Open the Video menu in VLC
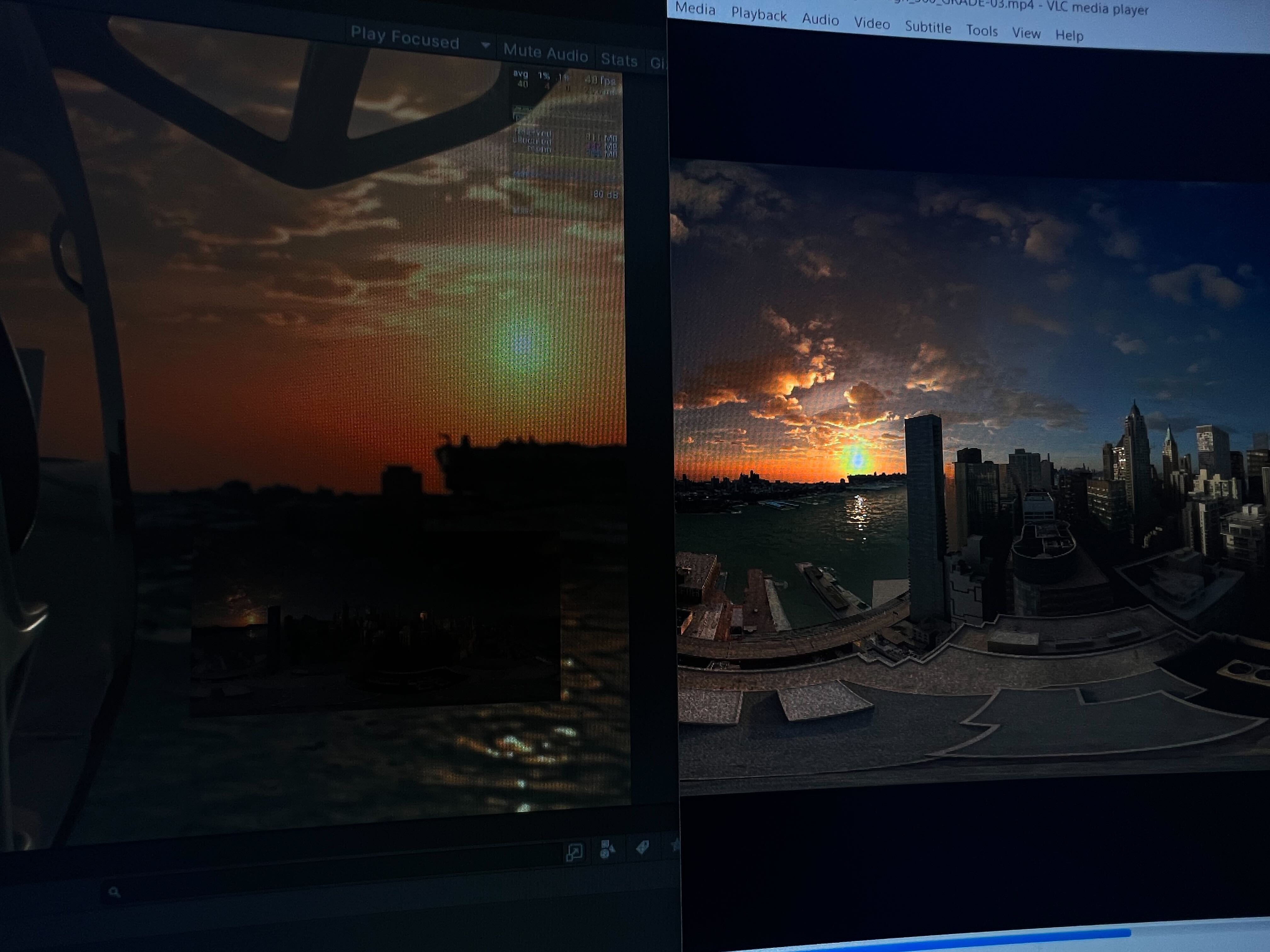 [x=872, y=23]
